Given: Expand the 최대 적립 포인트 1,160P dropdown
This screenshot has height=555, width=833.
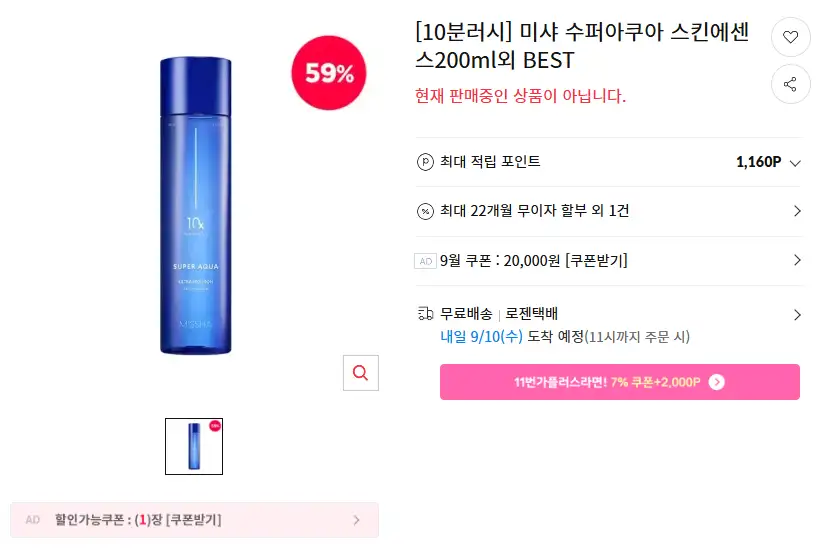Looking at the screenshot, I should [795, 163].
